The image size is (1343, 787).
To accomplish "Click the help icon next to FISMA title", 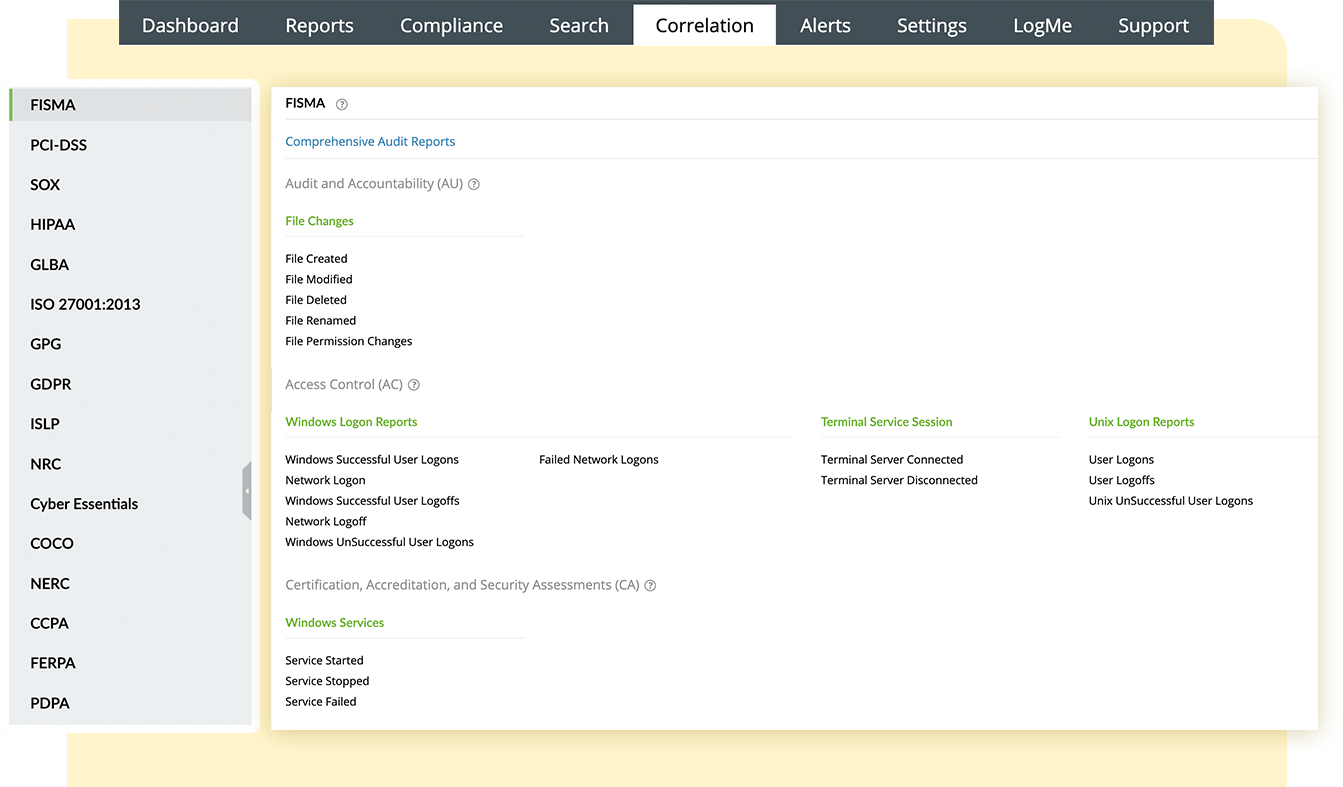I will pyautogui.click(x=342, y=104).
